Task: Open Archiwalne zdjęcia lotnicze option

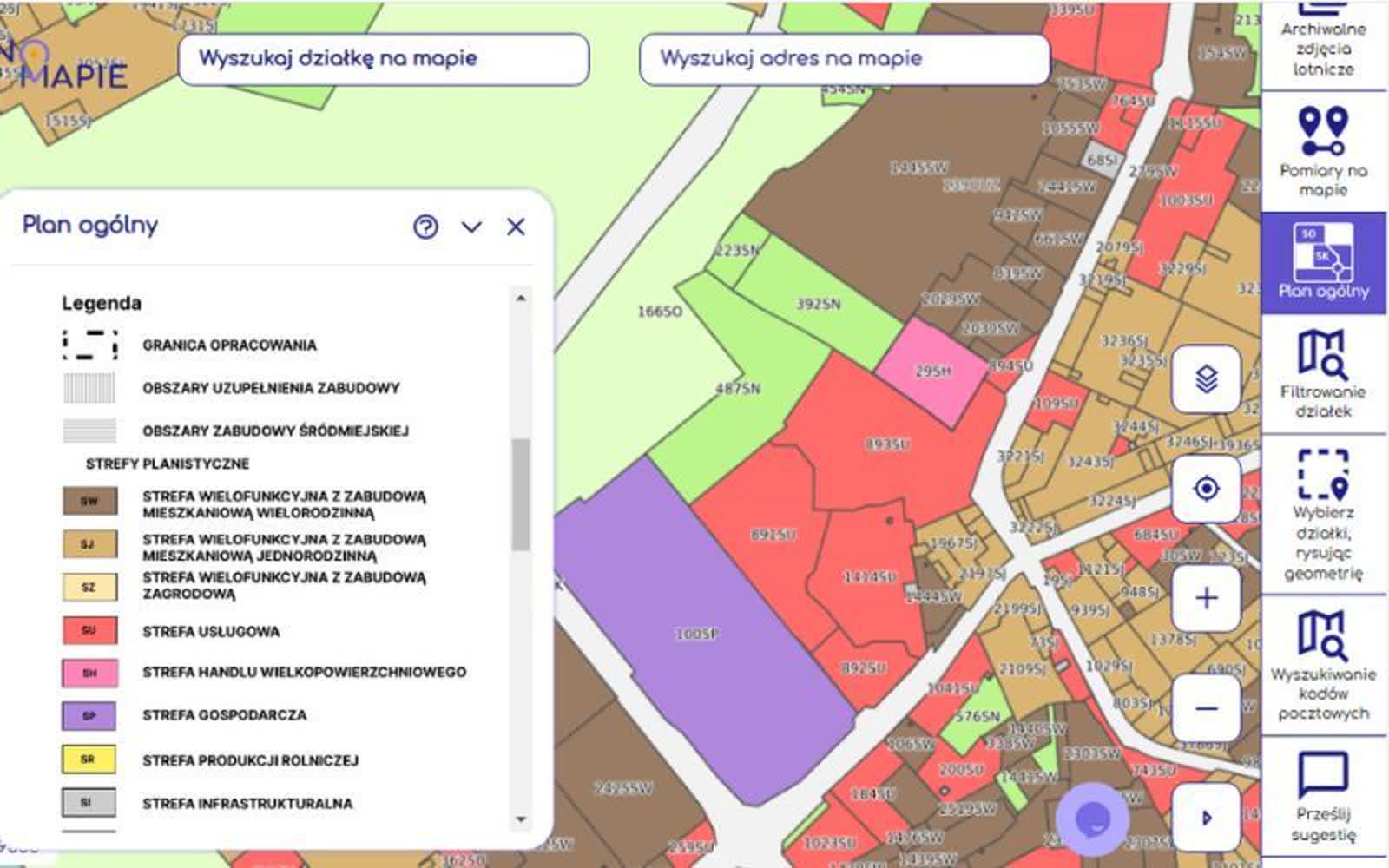Action: click(1323, 43)
